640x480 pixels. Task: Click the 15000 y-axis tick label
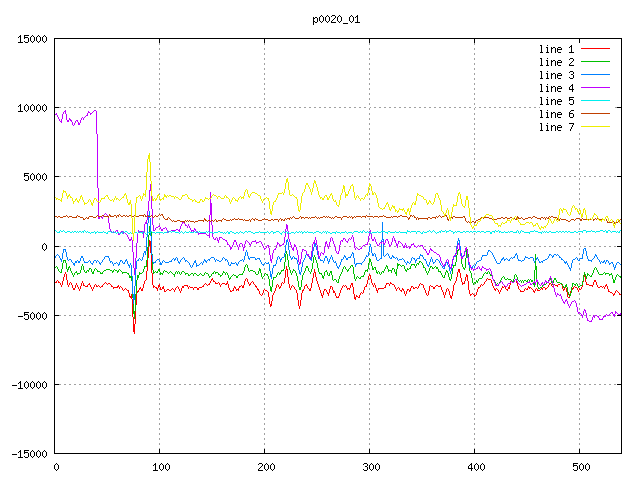(31, 39)
